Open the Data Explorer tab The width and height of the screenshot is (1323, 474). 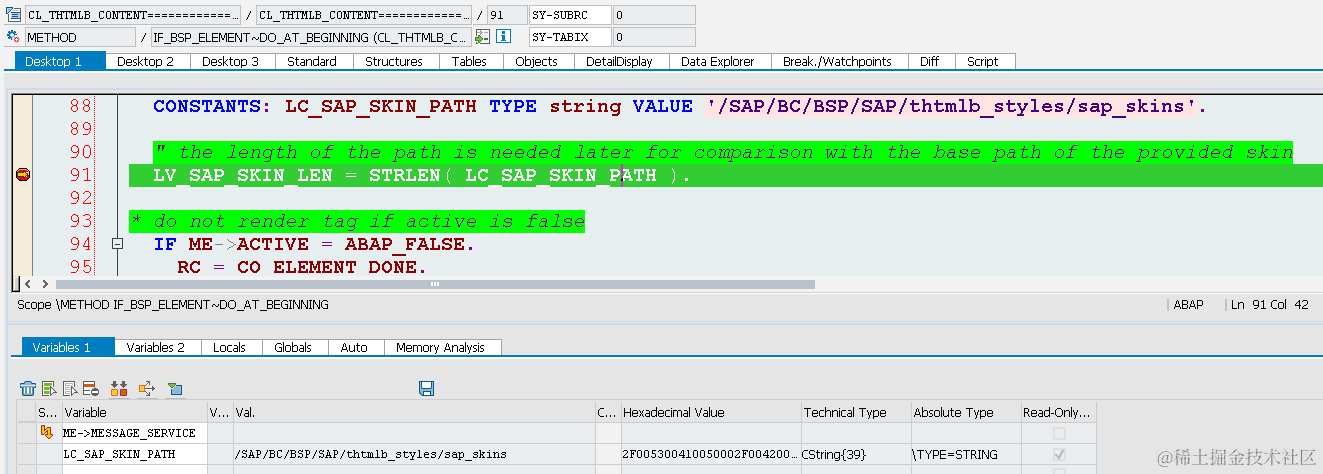click(718, 61)
